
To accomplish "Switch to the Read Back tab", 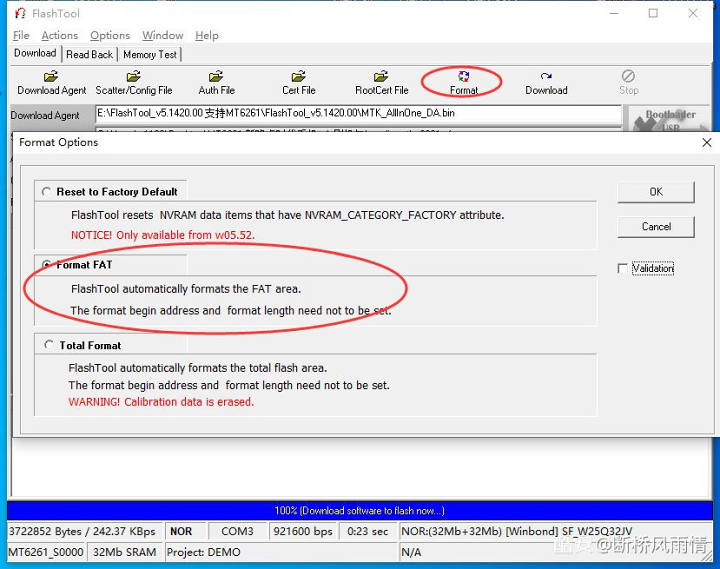I will 90,54.
